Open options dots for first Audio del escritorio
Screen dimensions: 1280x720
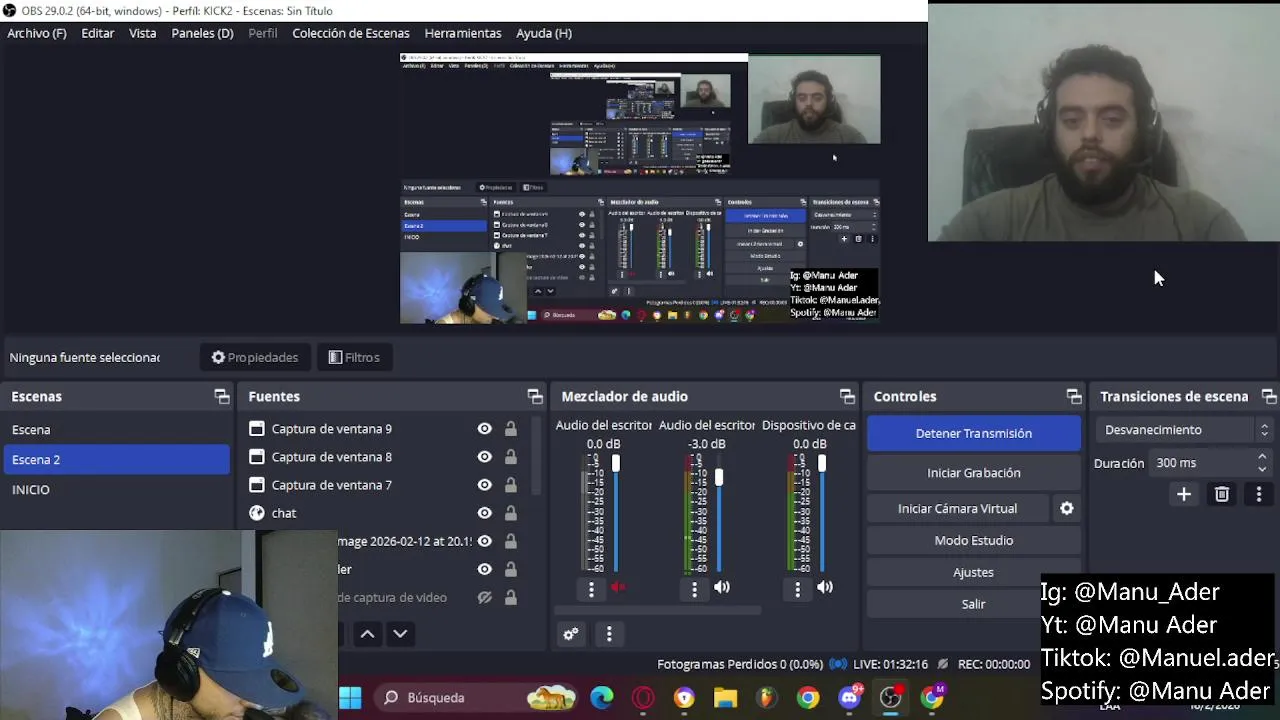pos(591,589)
